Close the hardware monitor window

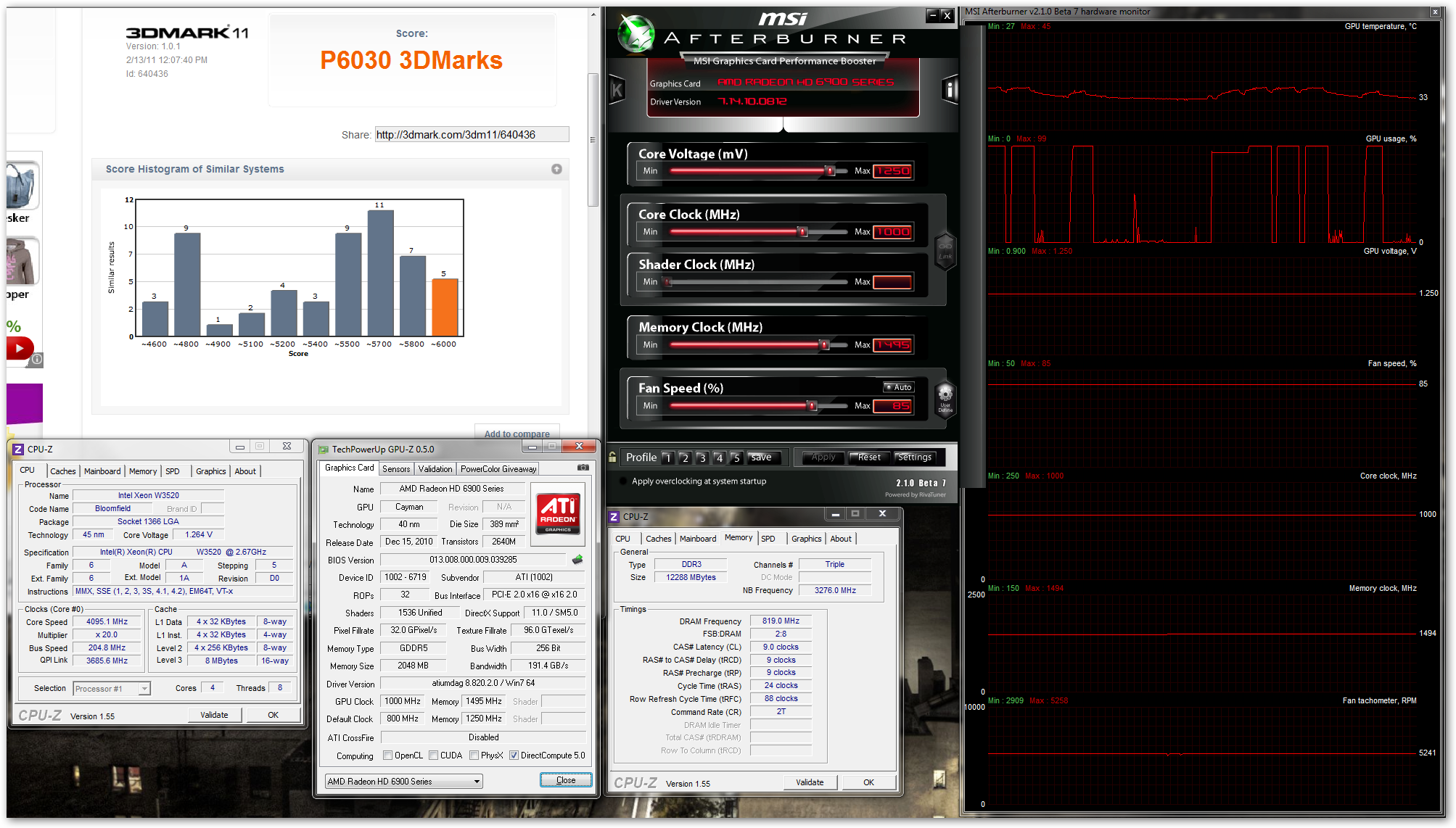(1435, 12)
